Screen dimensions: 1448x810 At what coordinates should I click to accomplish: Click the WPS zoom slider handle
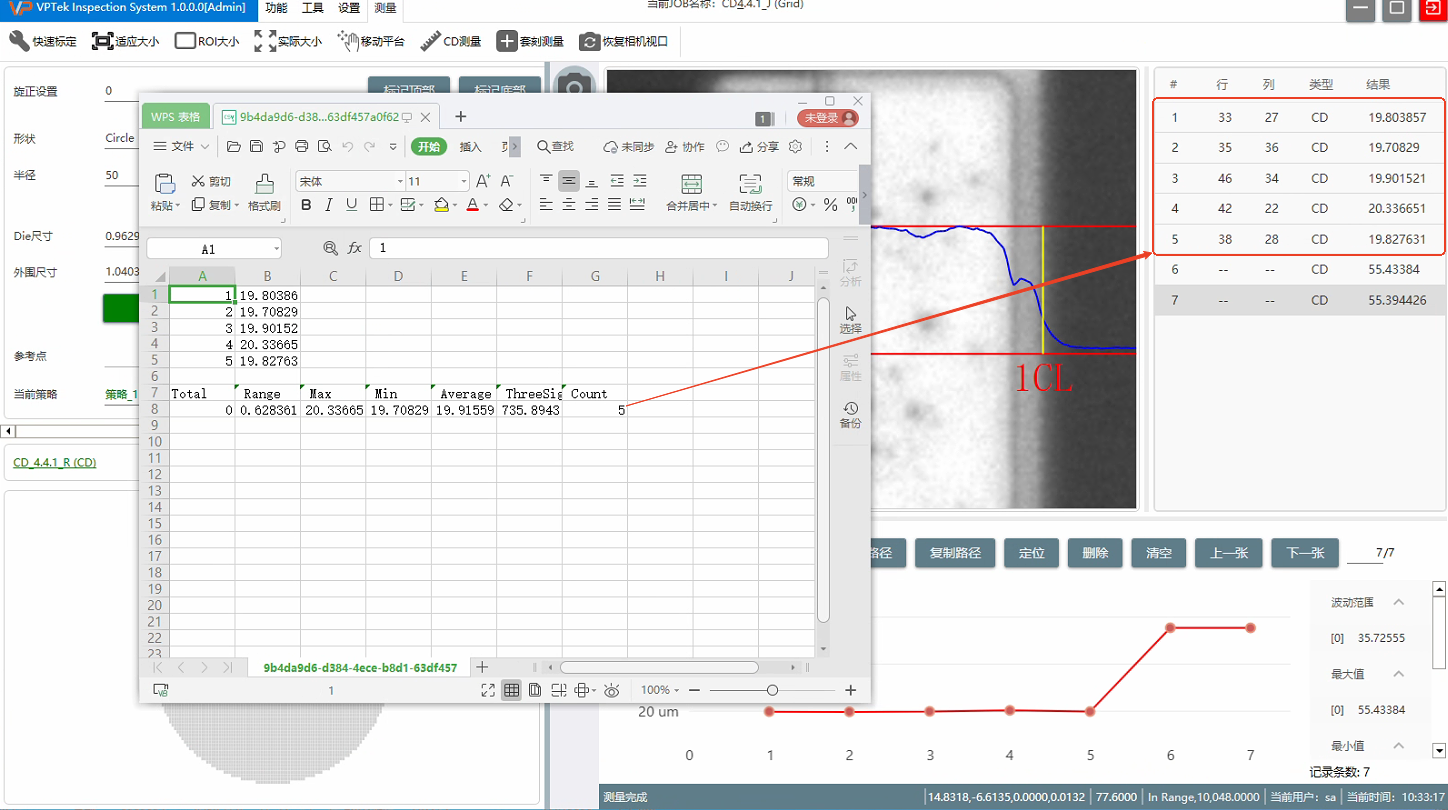[772, 690]
